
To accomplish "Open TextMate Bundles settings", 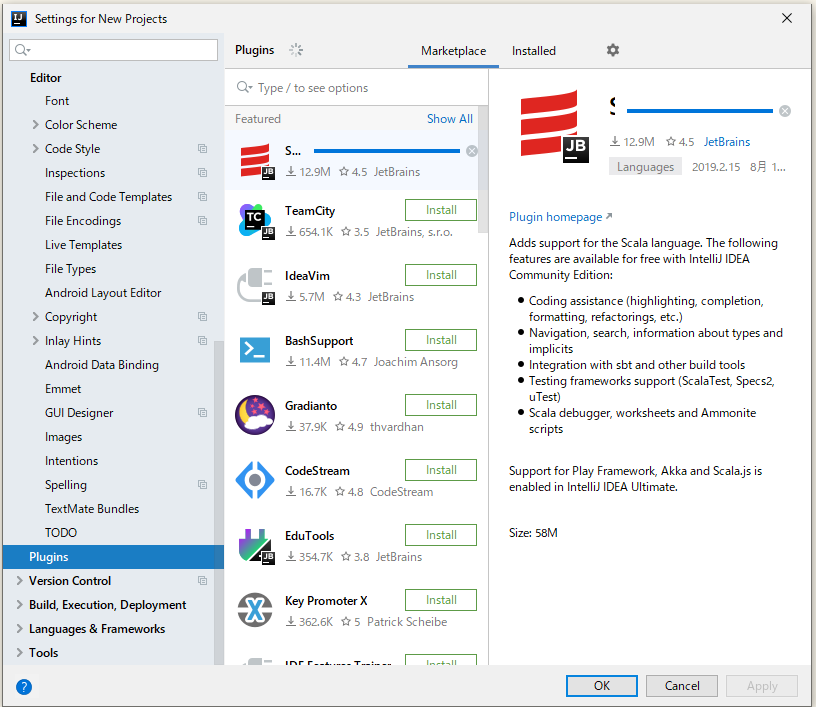I will tap(92, 509).
